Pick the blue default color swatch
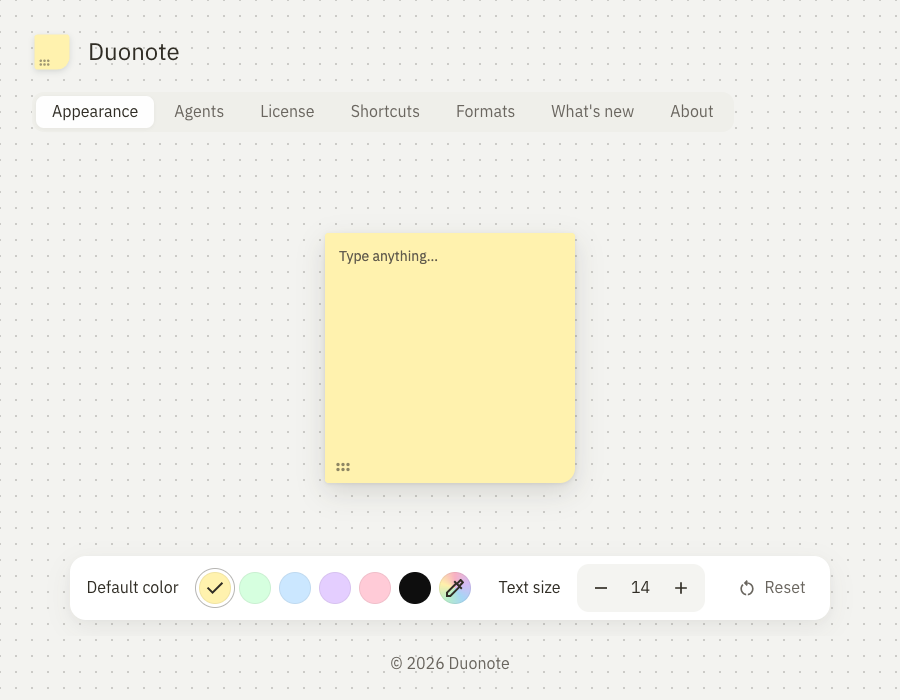 (x=295, y=588)
